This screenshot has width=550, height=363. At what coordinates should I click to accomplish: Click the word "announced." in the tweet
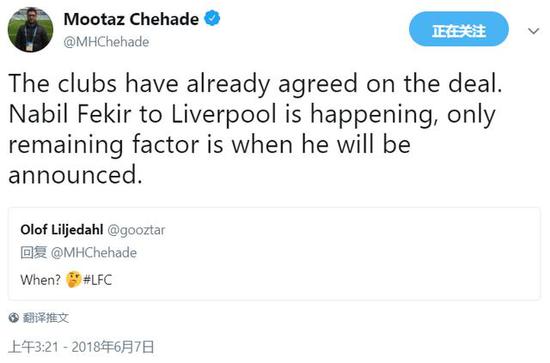[75, 175]
